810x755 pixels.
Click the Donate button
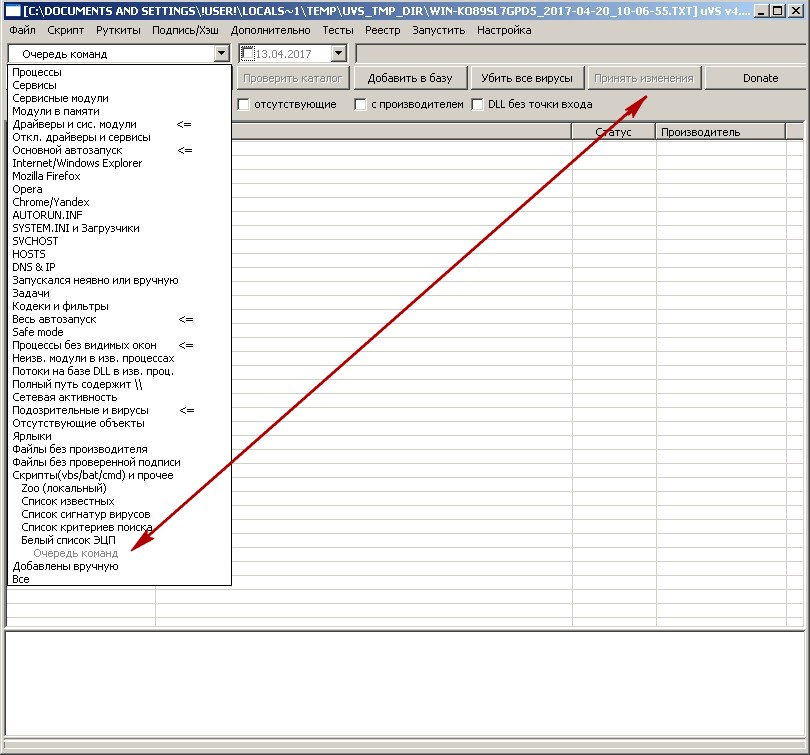tap(760, 78)
